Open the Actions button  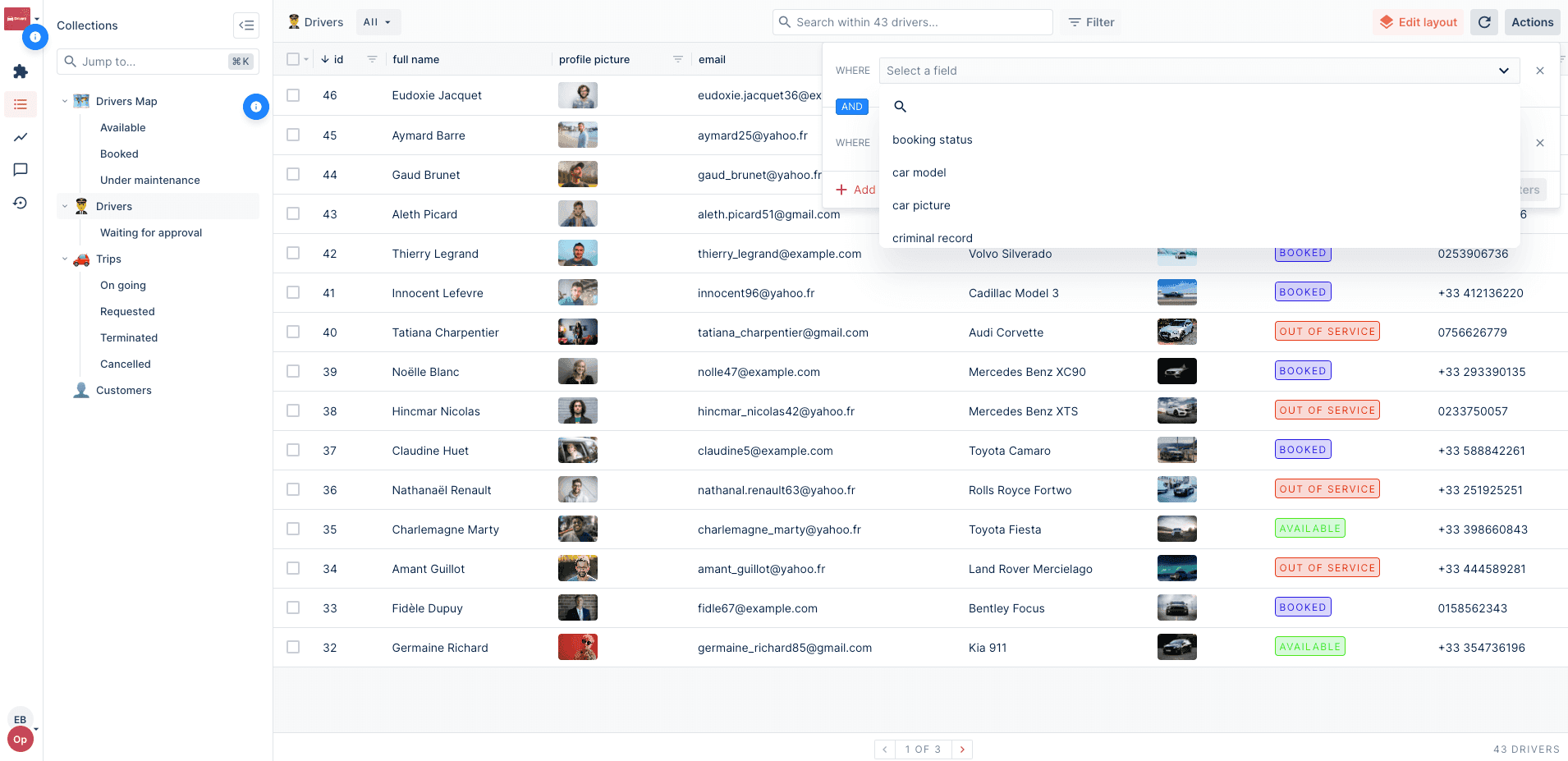click(1533, 22)
